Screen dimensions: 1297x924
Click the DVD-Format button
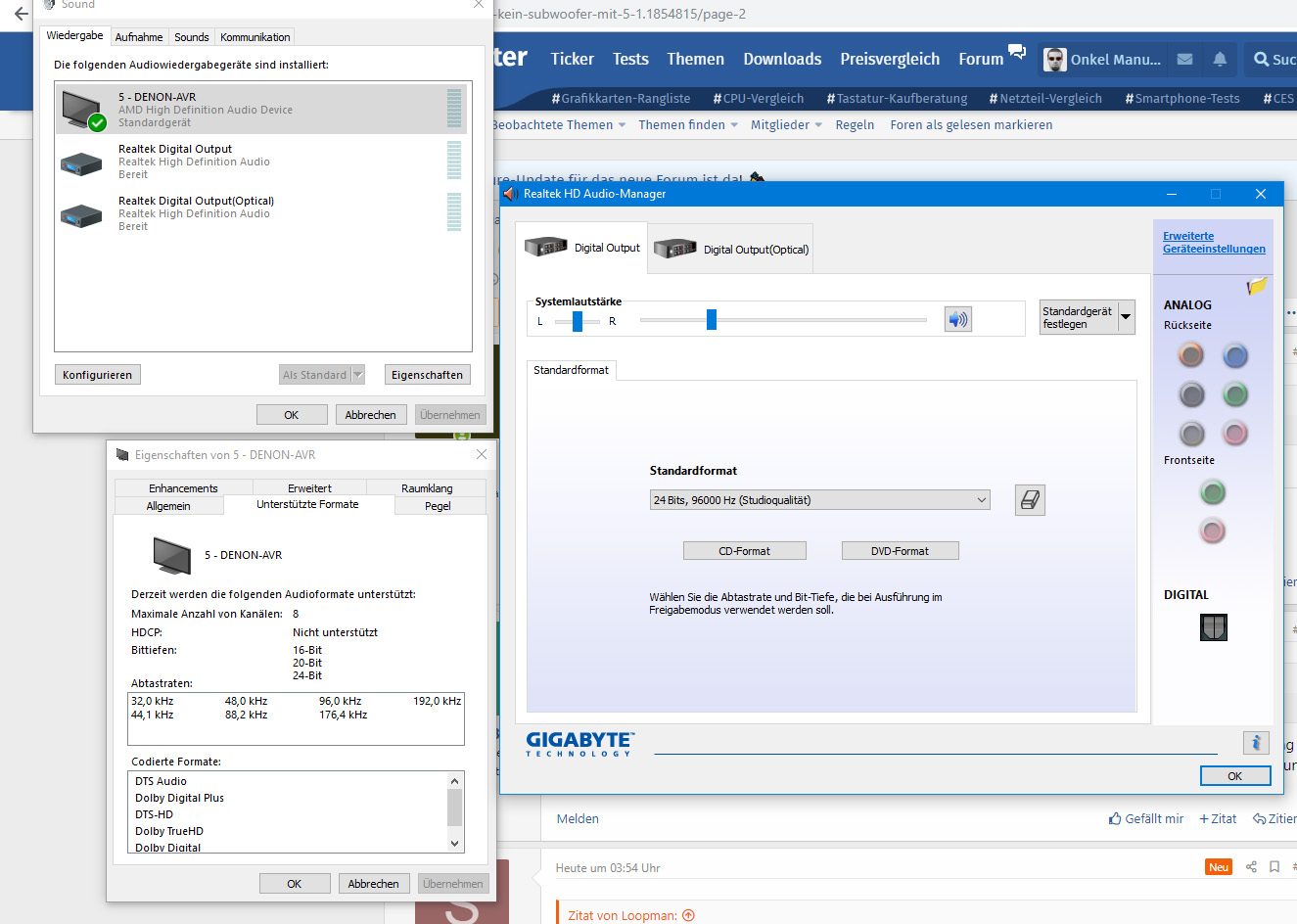[x=900, y=551]
